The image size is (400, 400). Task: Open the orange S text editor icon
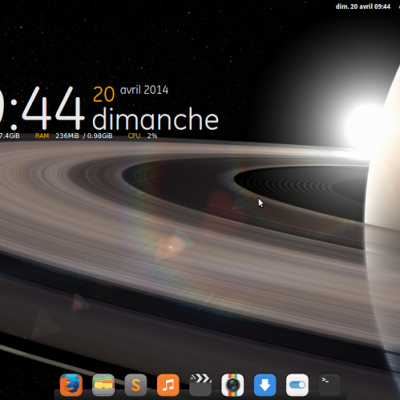point(136,385)
